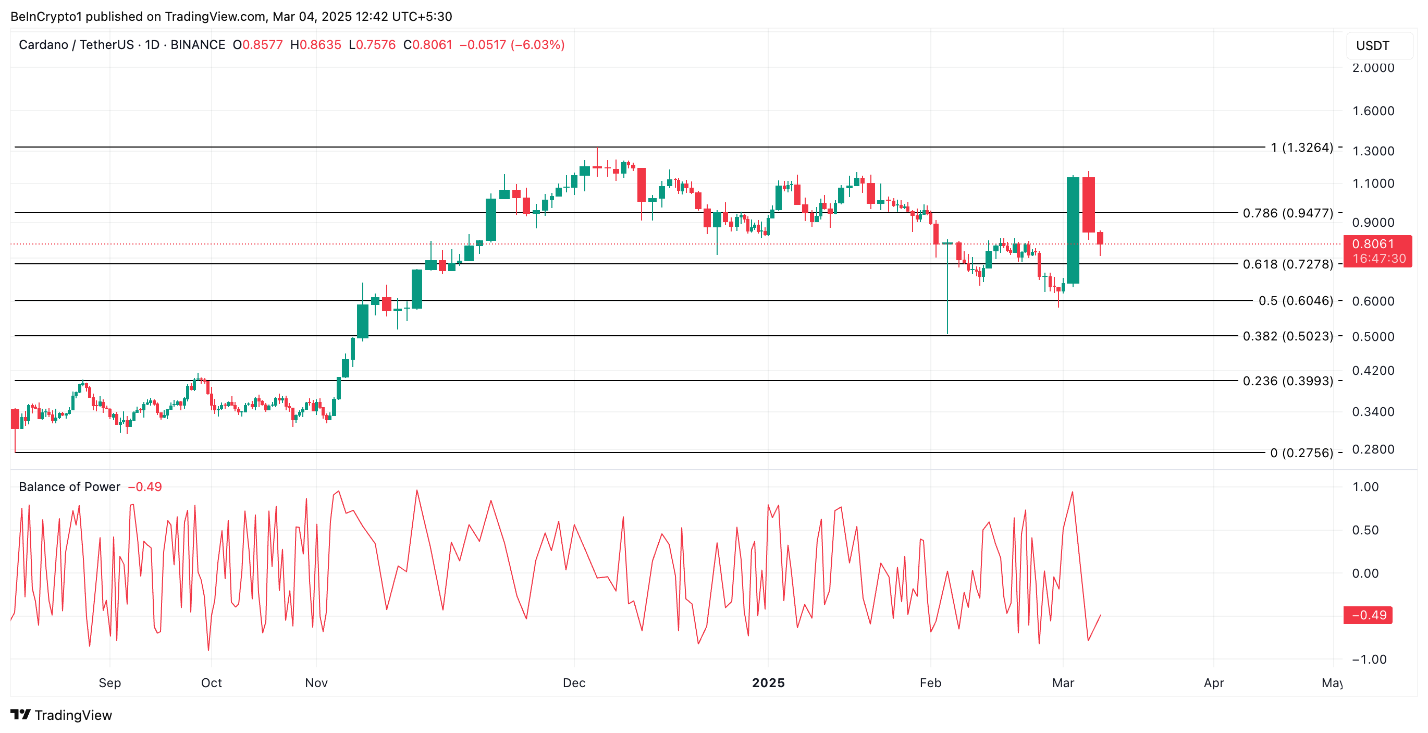Image resolution: width=1428 pixels, height=733 pixels.
Task: Select the 0.382 (0.5023) Fibonacci level label
Action: click(x=1288, y=336)
